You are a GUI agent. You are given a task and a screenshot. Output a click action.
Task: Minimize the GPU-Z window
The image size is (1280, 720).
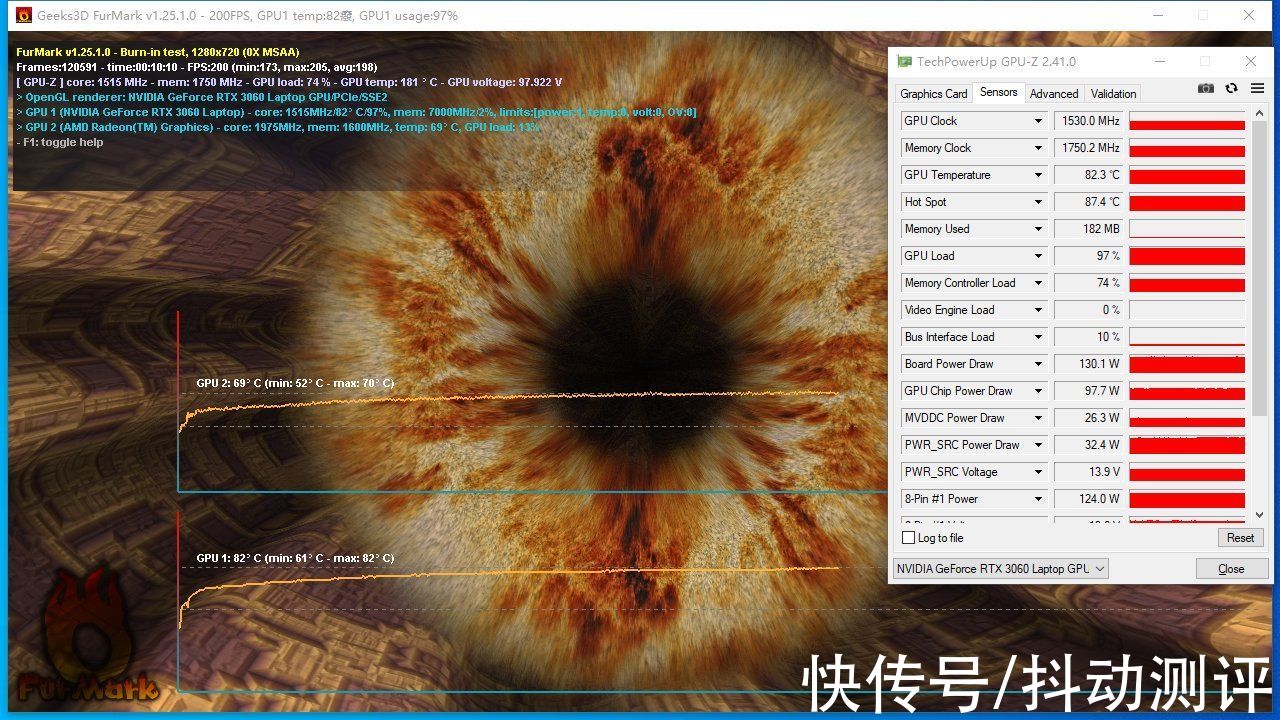pos(1159,61)
